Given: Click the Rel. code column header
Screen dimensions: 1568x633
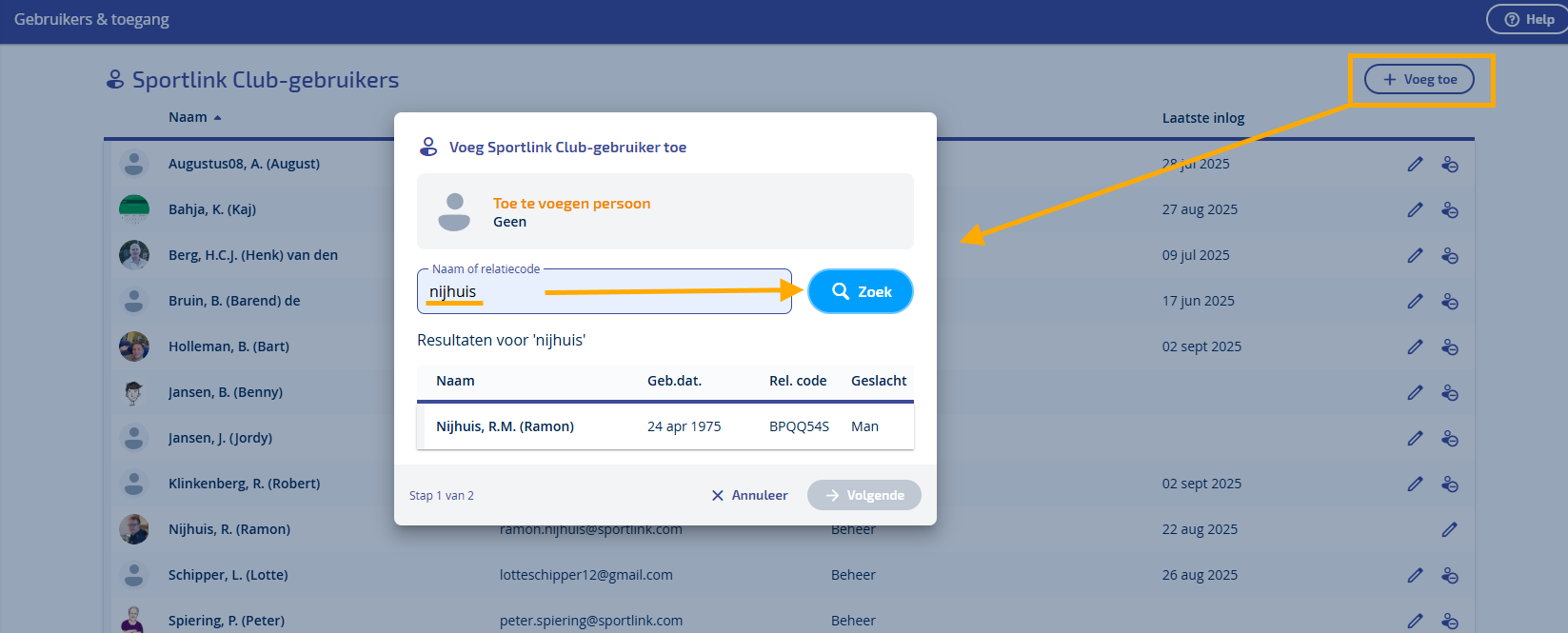Looking at the screenshot, I should [x=798, y=381].
